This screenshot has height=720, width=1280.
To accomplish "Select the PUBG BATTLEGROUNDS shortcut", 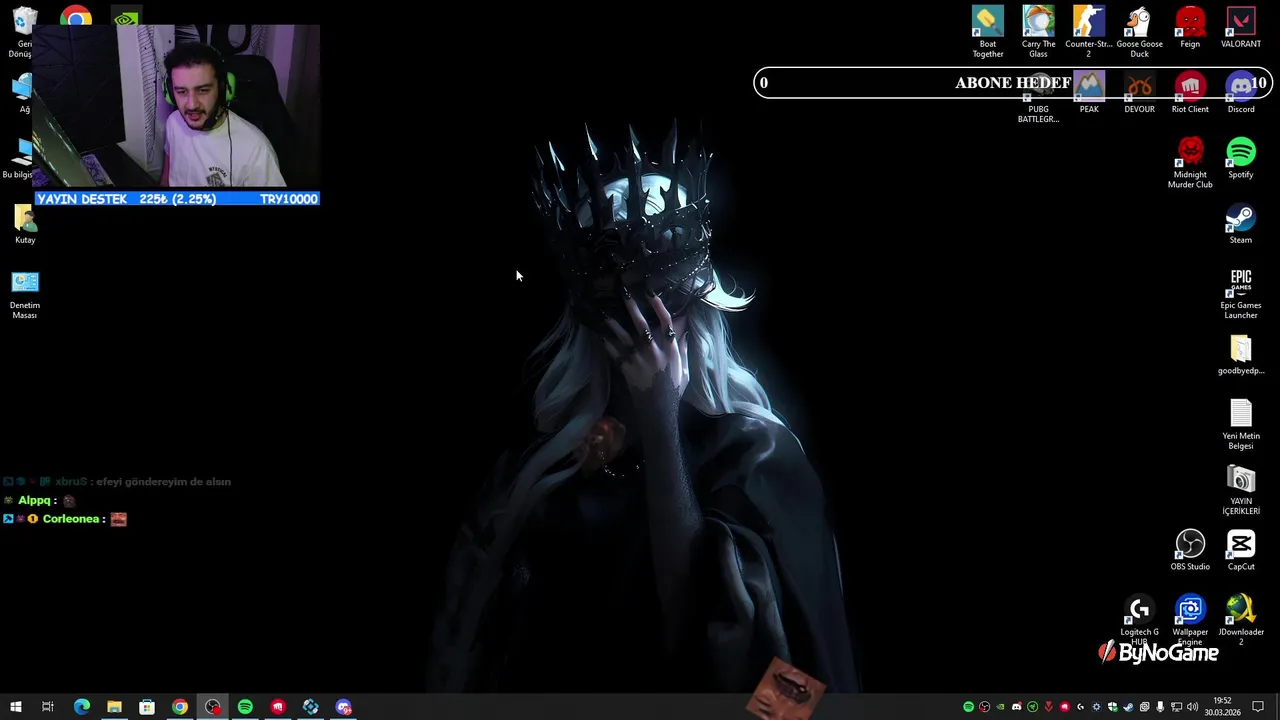I will (1038, 98).
